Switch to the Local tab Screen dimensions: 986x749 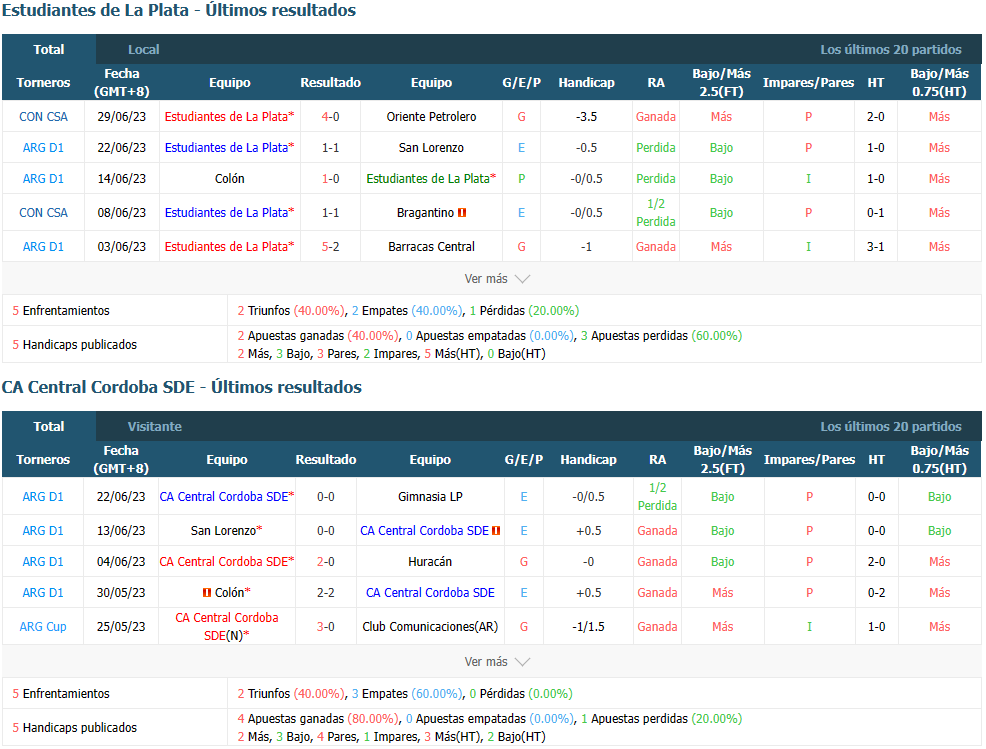pos(143,49)
